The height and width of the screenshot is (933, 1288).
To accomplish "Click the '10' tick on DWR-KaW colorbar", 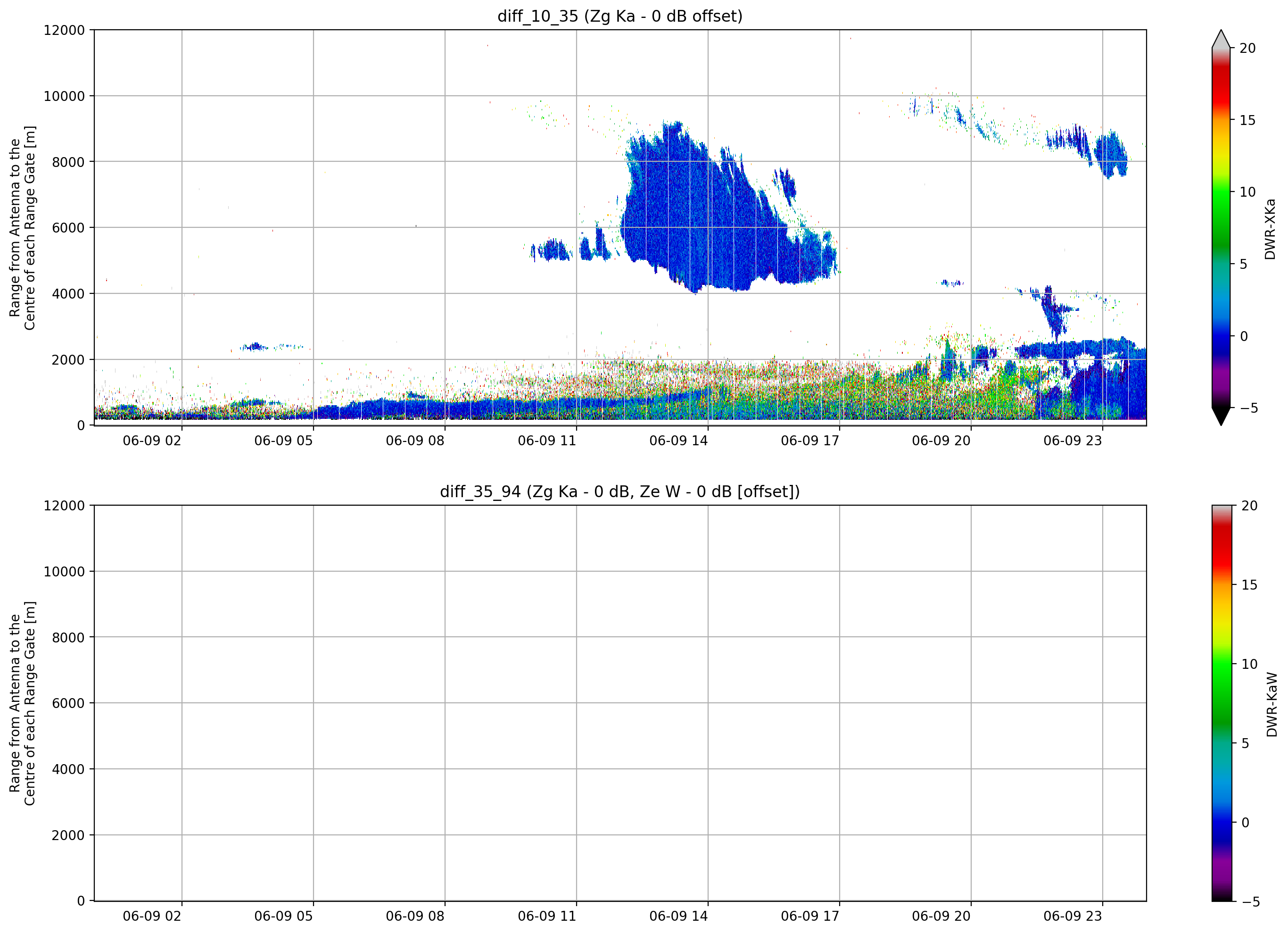I will tap(1249, 664).
